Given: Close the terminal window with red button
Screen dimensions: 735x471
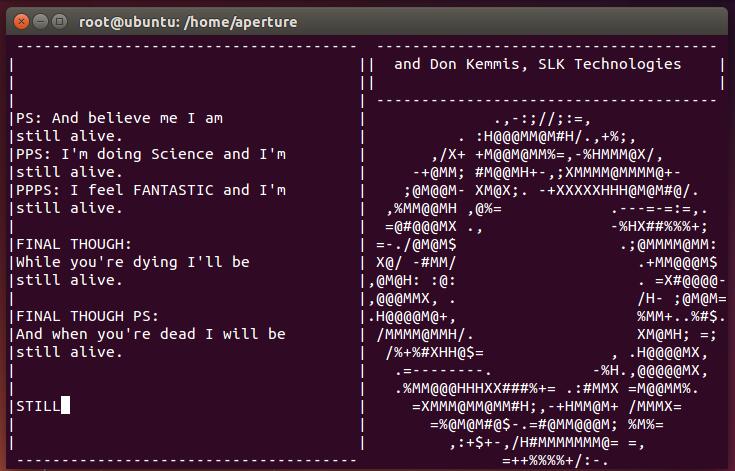Looking at the screenshot, I should (21, 22).
